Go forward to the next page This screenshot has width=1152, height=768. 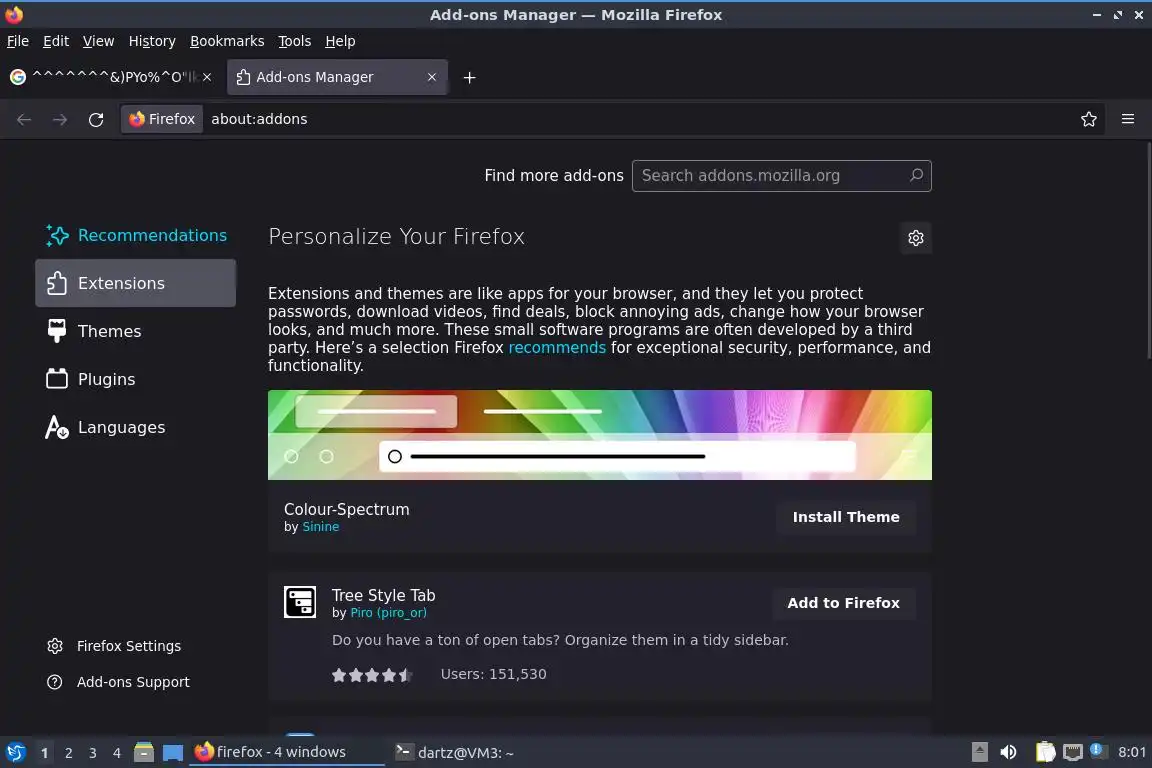click(x=60, y=119)
